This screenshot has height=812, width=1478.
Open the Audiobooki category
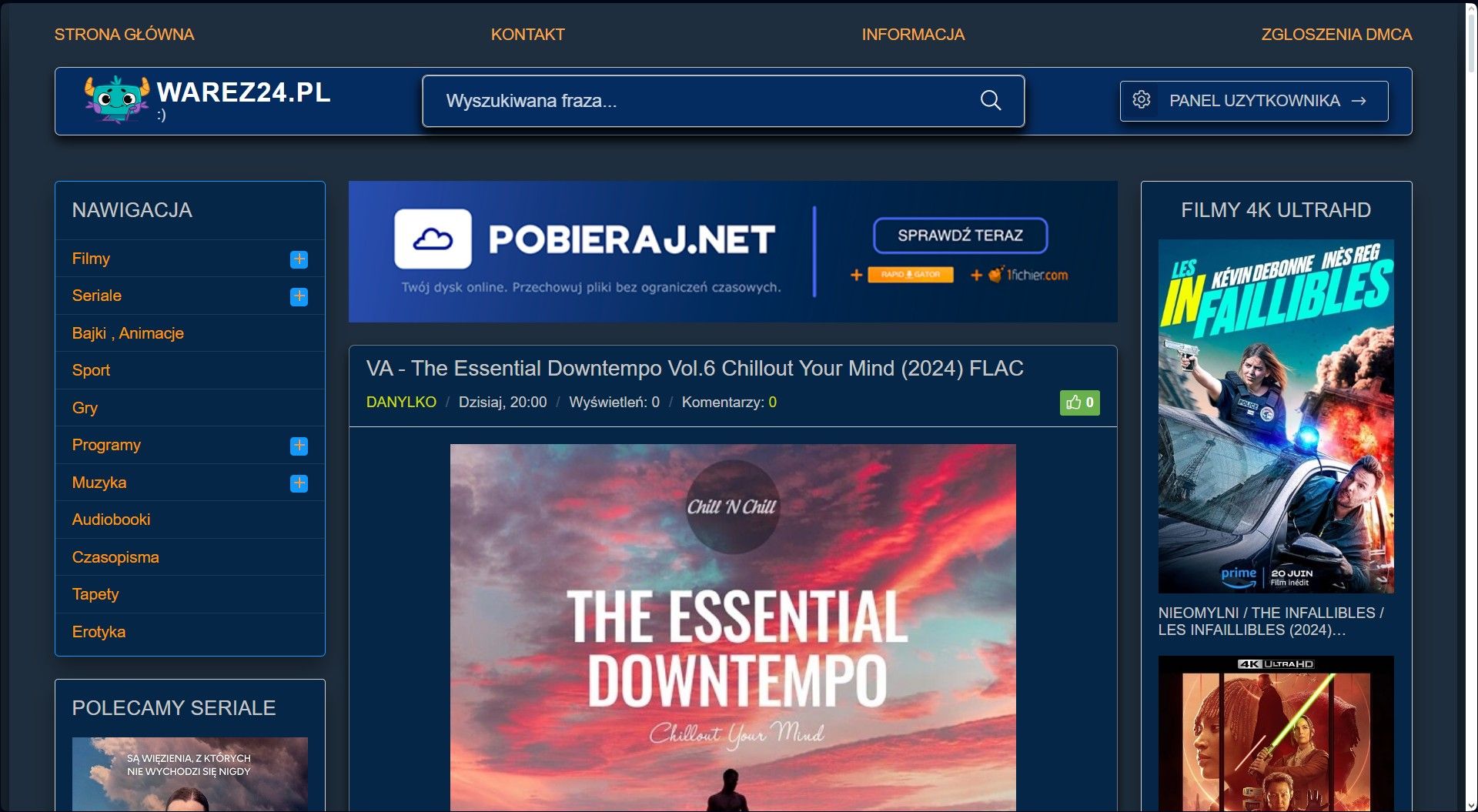[x=111, y=520]
